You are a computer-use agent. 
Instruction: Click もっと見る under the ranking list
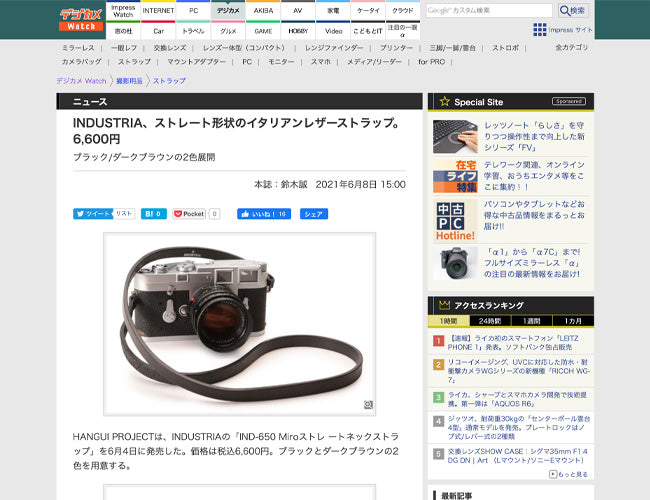tap(569, 474)
